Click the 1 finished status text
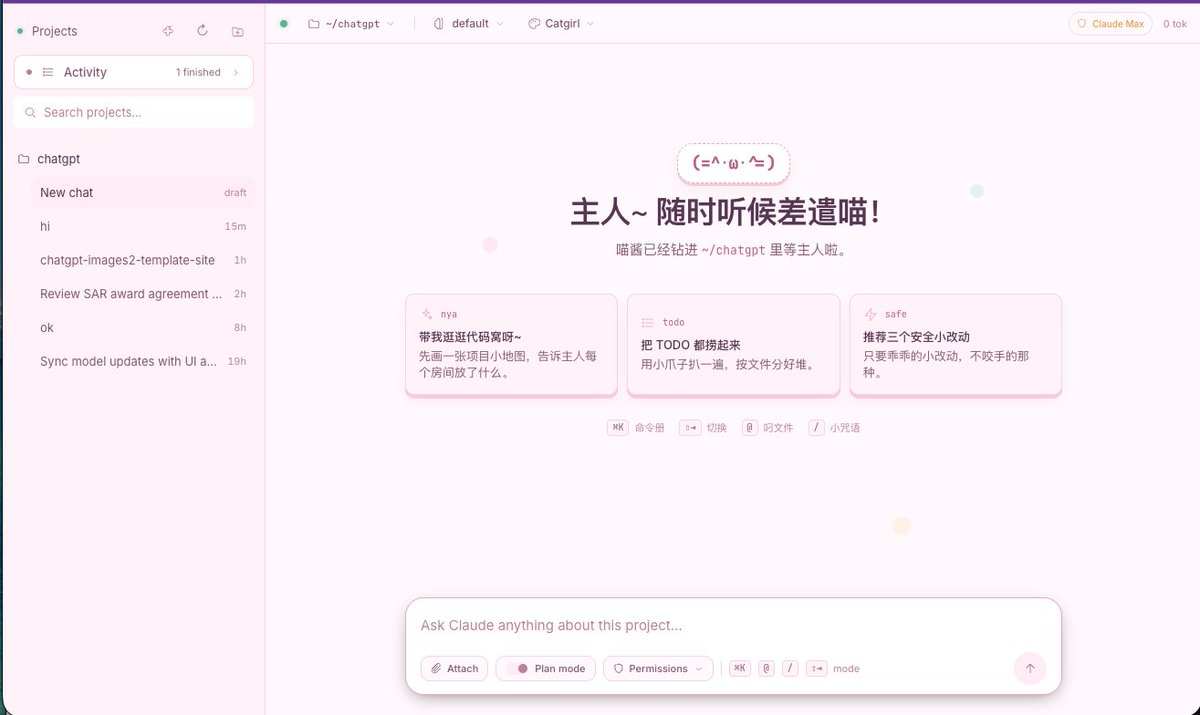The height and width of the screenshot is (715, 1200). (x=198, y=72)
